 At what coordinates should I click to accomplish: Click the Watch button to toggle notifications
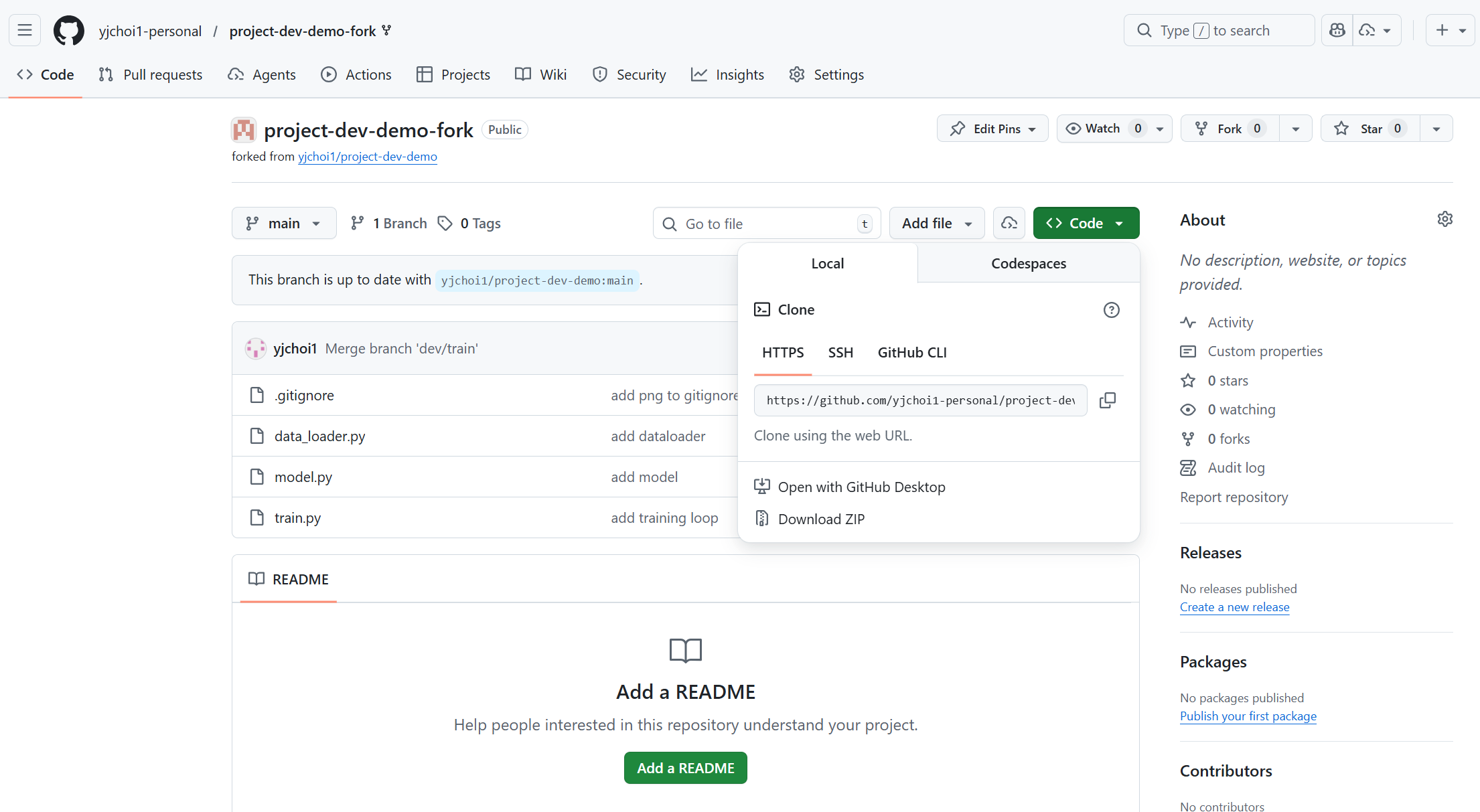(1102, 129)
